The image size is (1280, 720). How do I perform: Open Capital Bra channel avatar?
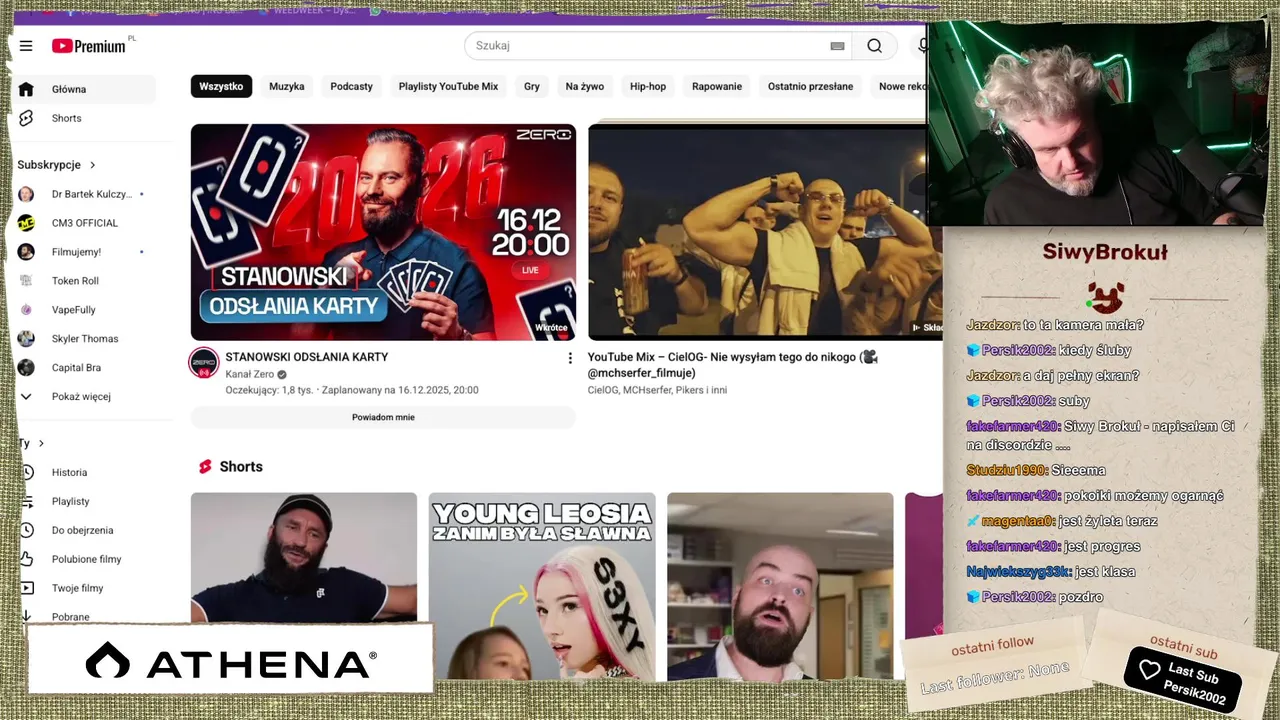pyautogui.click(x=26, y=368)
